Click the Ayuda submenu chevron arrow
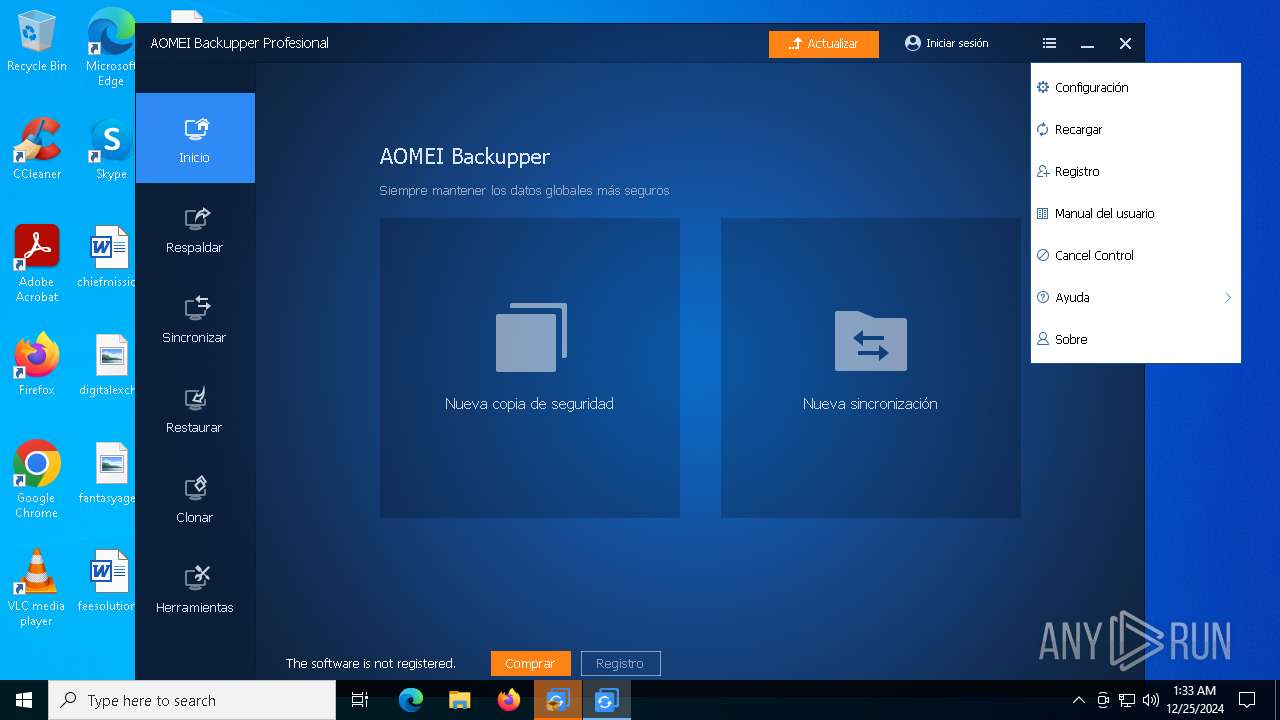The image size is (1280, 720). 1228,298
